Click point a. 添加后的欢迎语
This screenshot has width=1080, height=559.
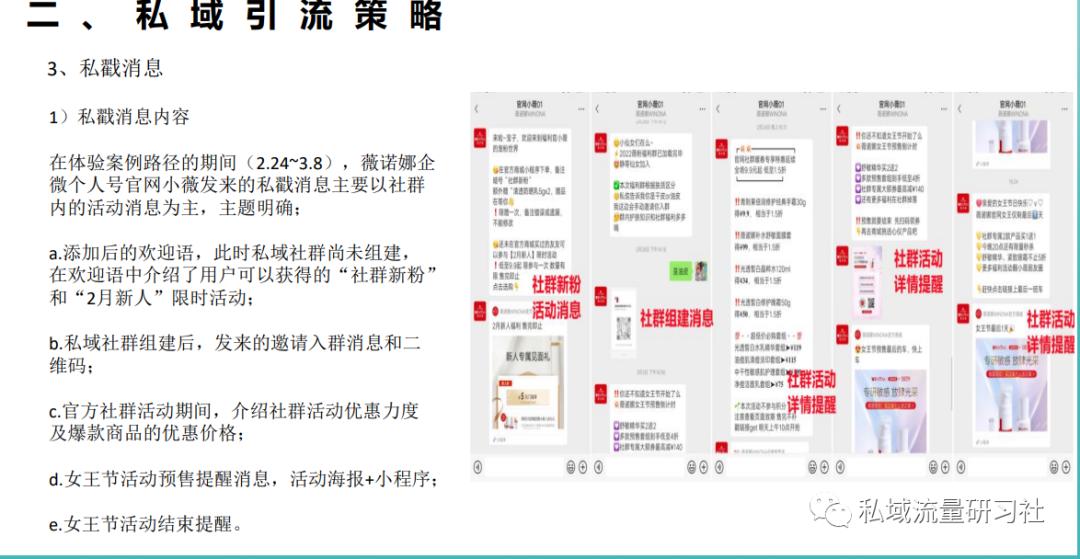click(244, 276)
